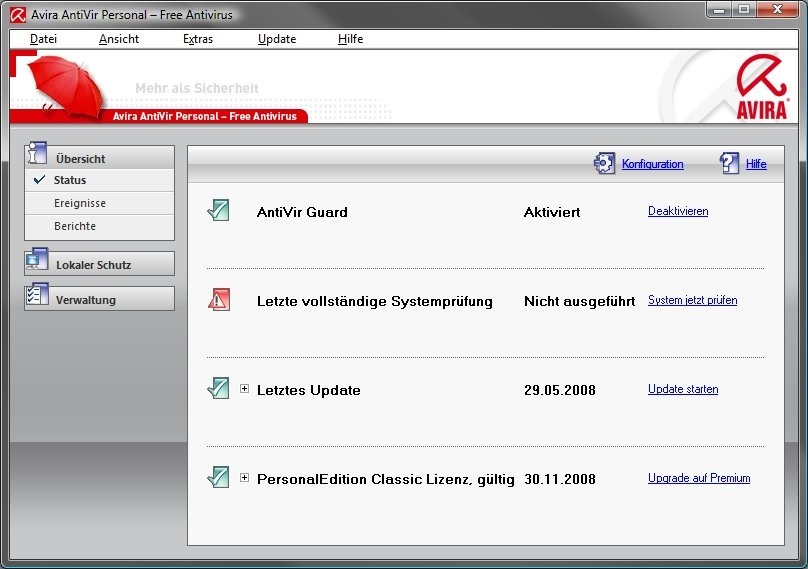The height and width of the screenshot is (569, 808).
Task: Click the Lokaler Schutz computer icon
Action: tap(37, 259)
